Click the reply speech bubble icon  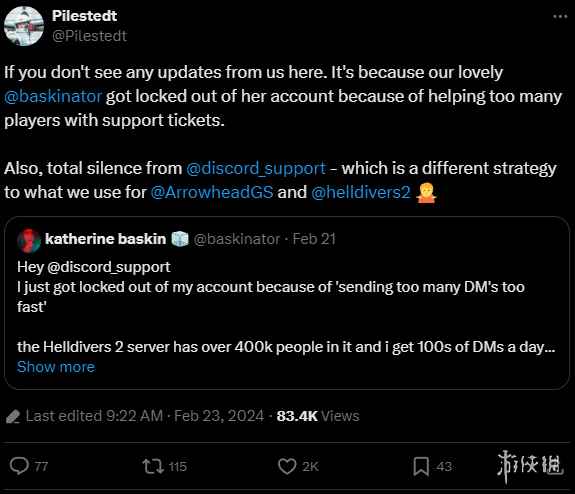click(19, 466)
